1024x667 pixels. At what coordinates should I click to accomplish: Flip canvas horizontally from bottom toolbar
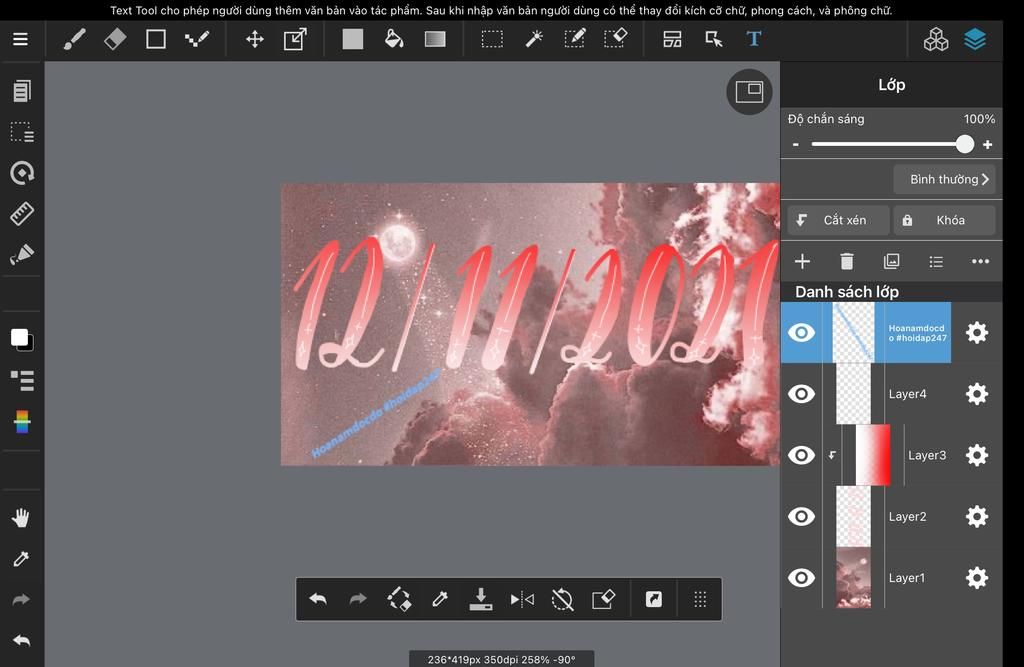tap(522, 599)
